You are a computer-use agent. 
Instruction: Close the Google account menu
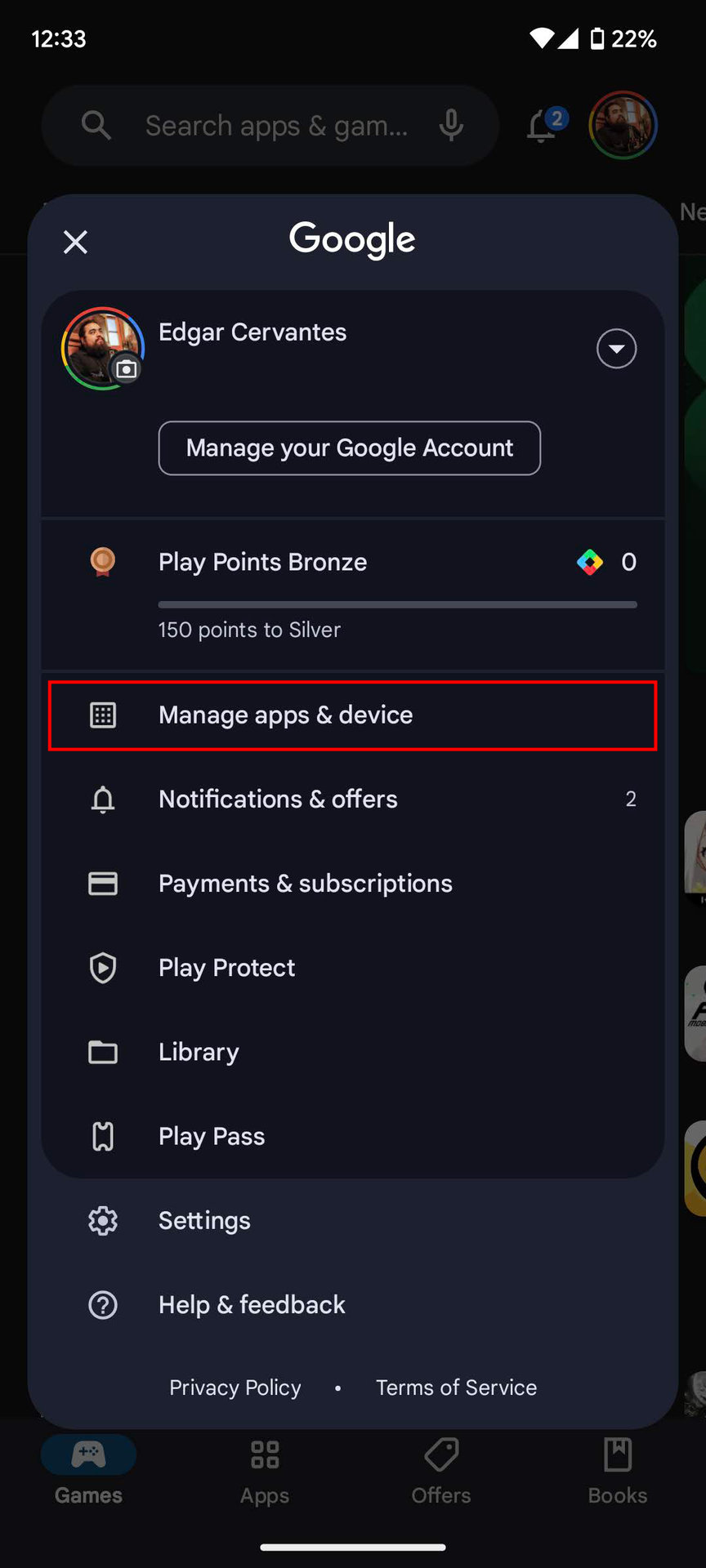click(x=75, y=242)
